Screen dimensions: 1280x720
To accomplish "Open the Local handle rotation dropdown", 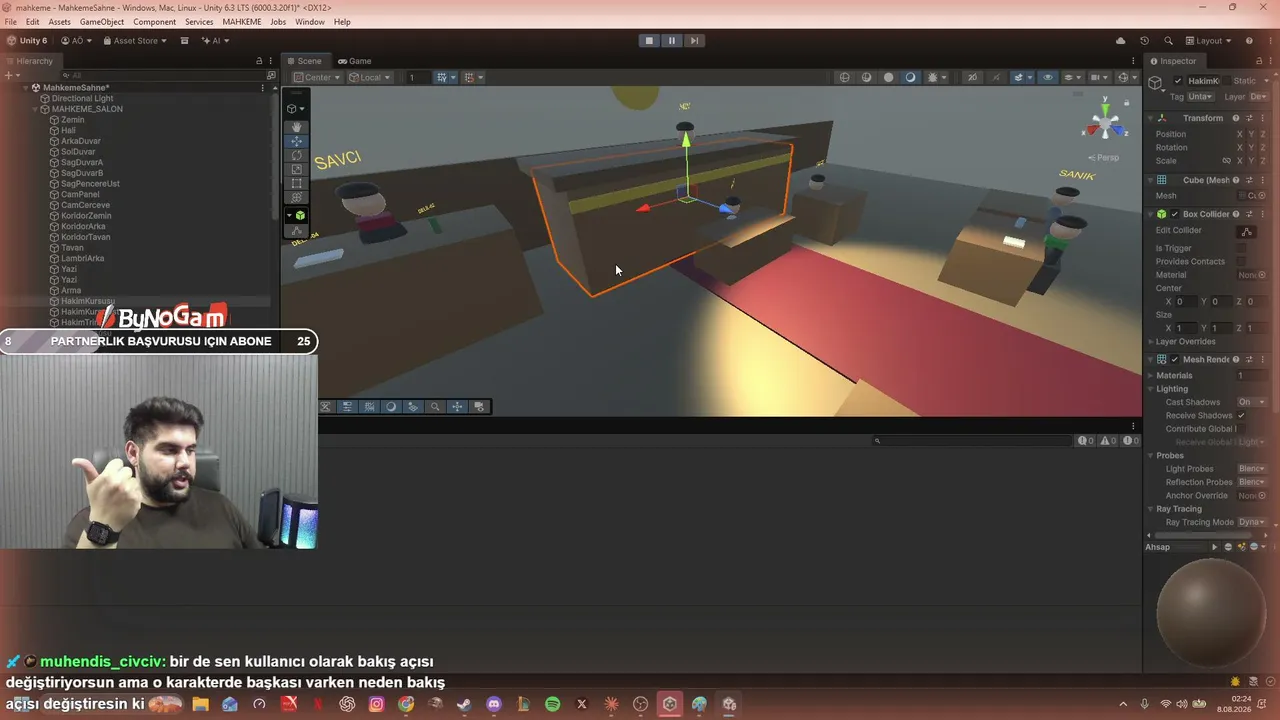I will [370, 77].
